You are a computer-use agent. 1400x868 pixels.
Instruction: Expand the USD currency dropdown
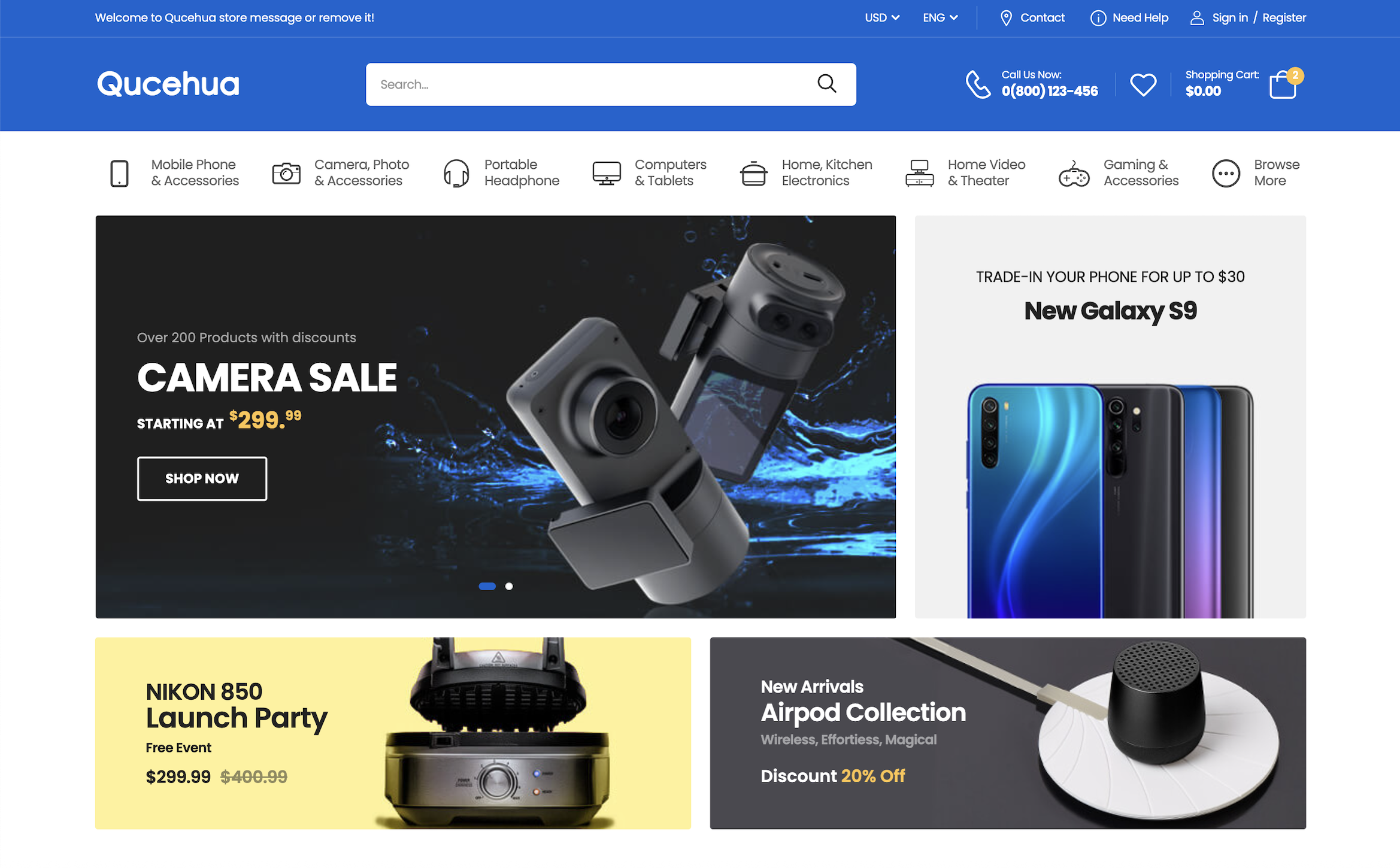point(882,18)
